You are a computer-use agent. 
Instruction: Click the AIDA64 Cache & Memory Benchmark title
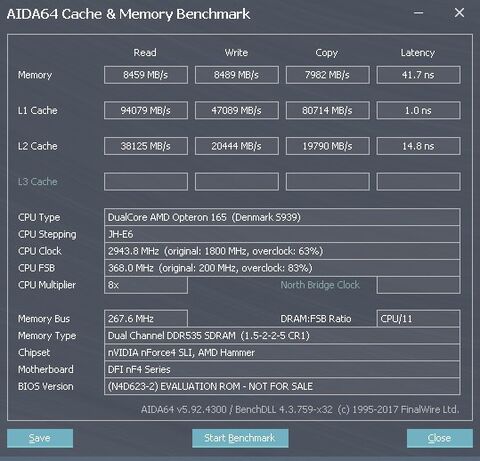128,14
